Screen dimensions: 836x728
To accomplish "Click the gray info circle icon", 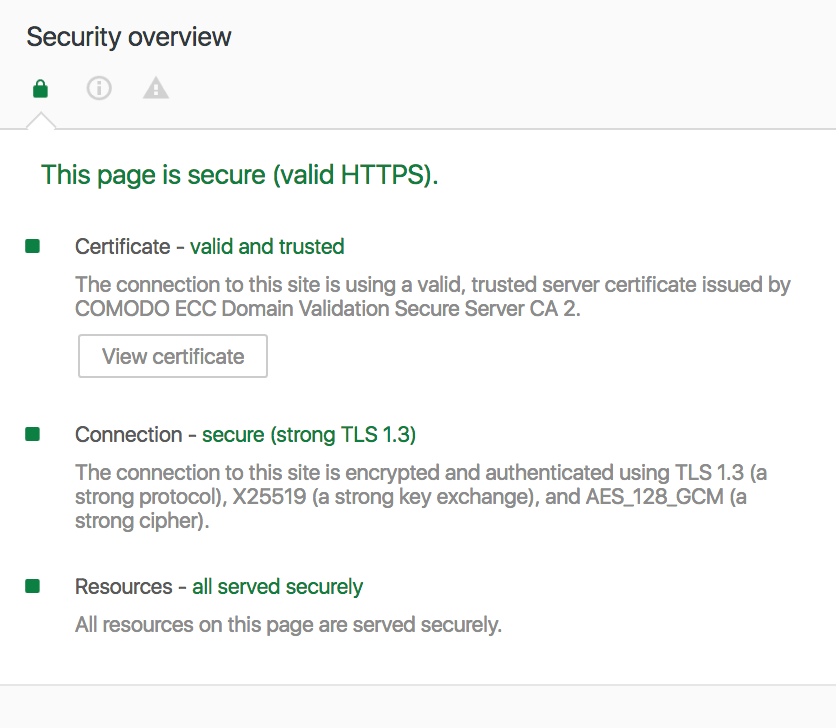I will coord(98,89).
